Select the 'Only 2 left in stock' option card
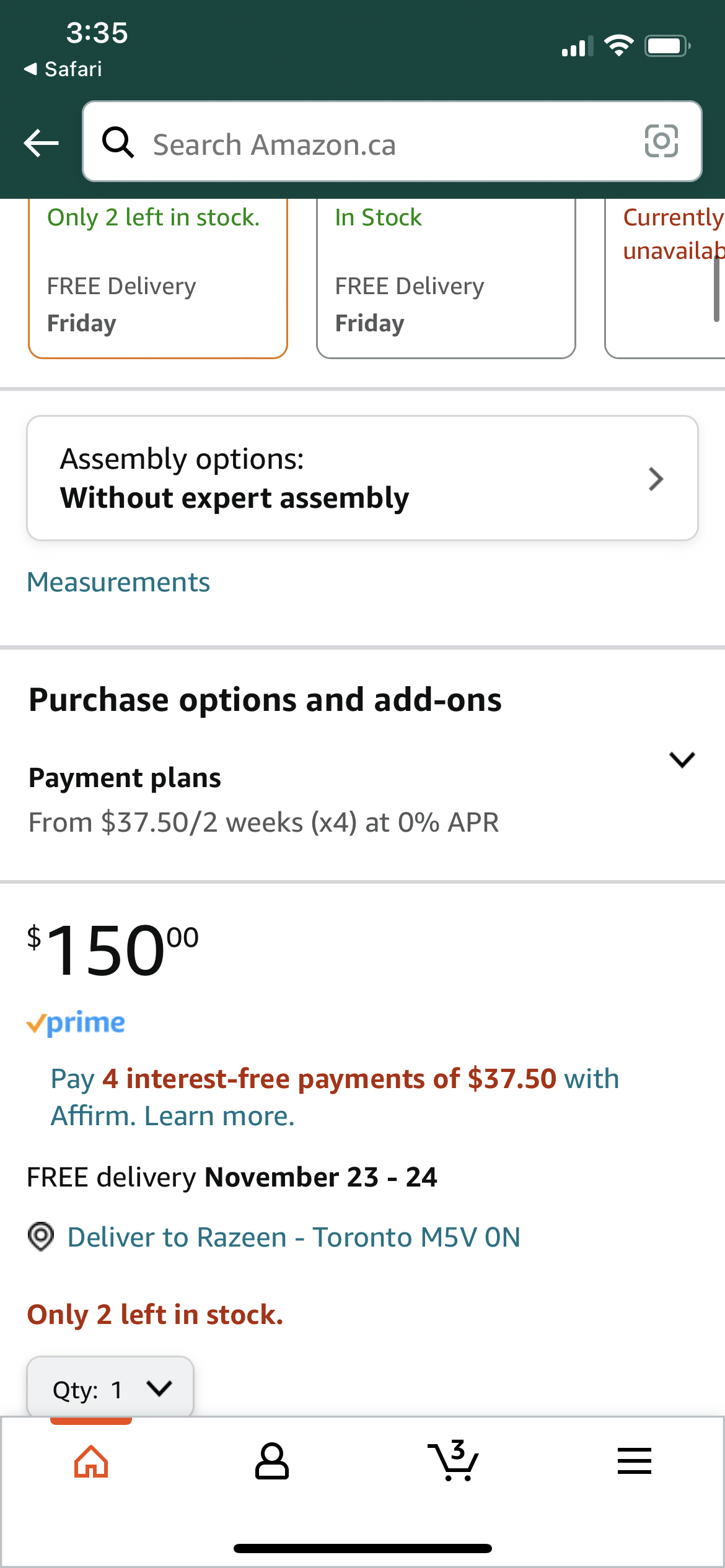Image resolution: width=725 pixels, height=1568 pixels. 158,278
